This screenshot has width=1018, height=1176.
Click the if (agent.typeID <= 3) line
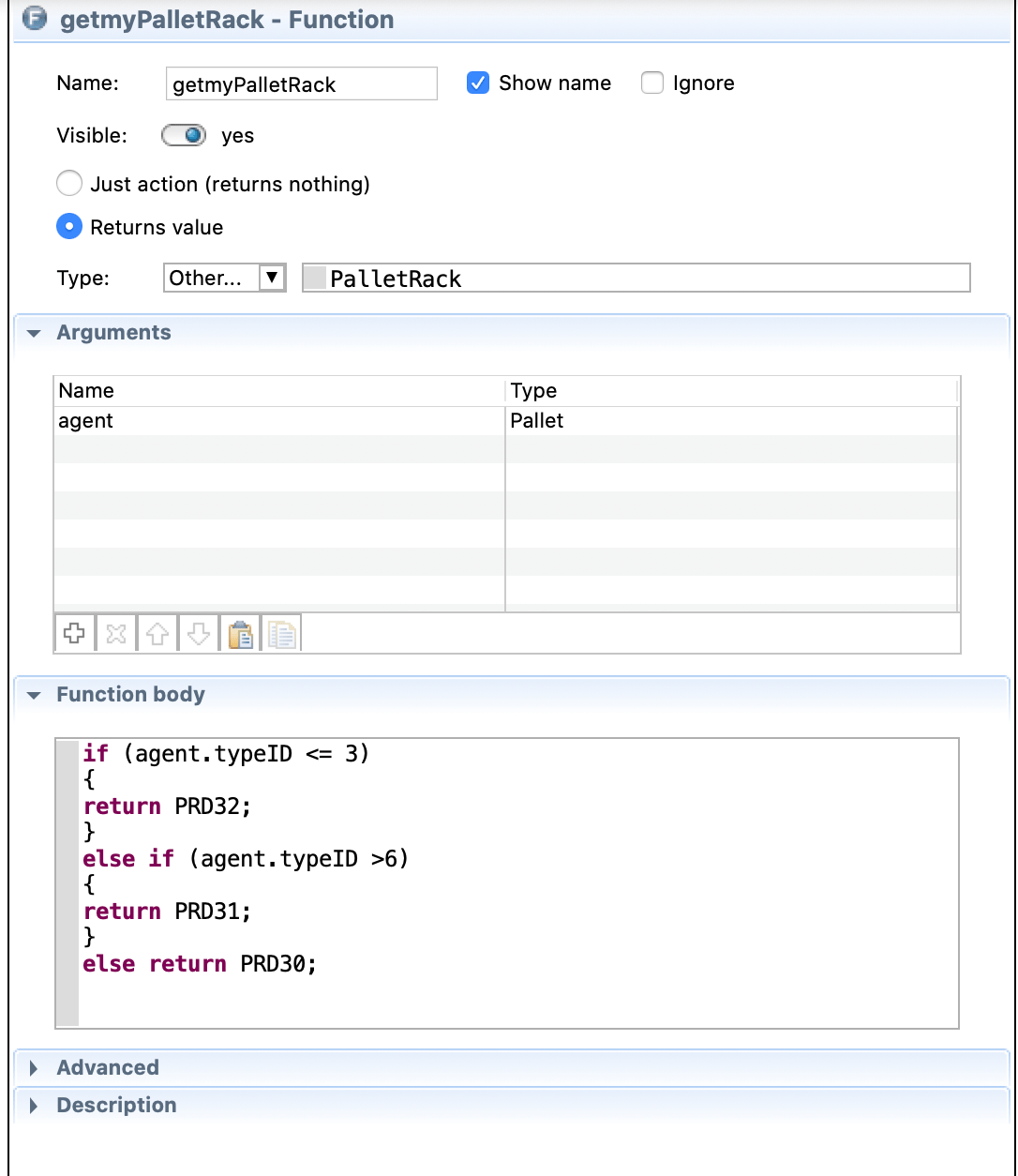226,754
